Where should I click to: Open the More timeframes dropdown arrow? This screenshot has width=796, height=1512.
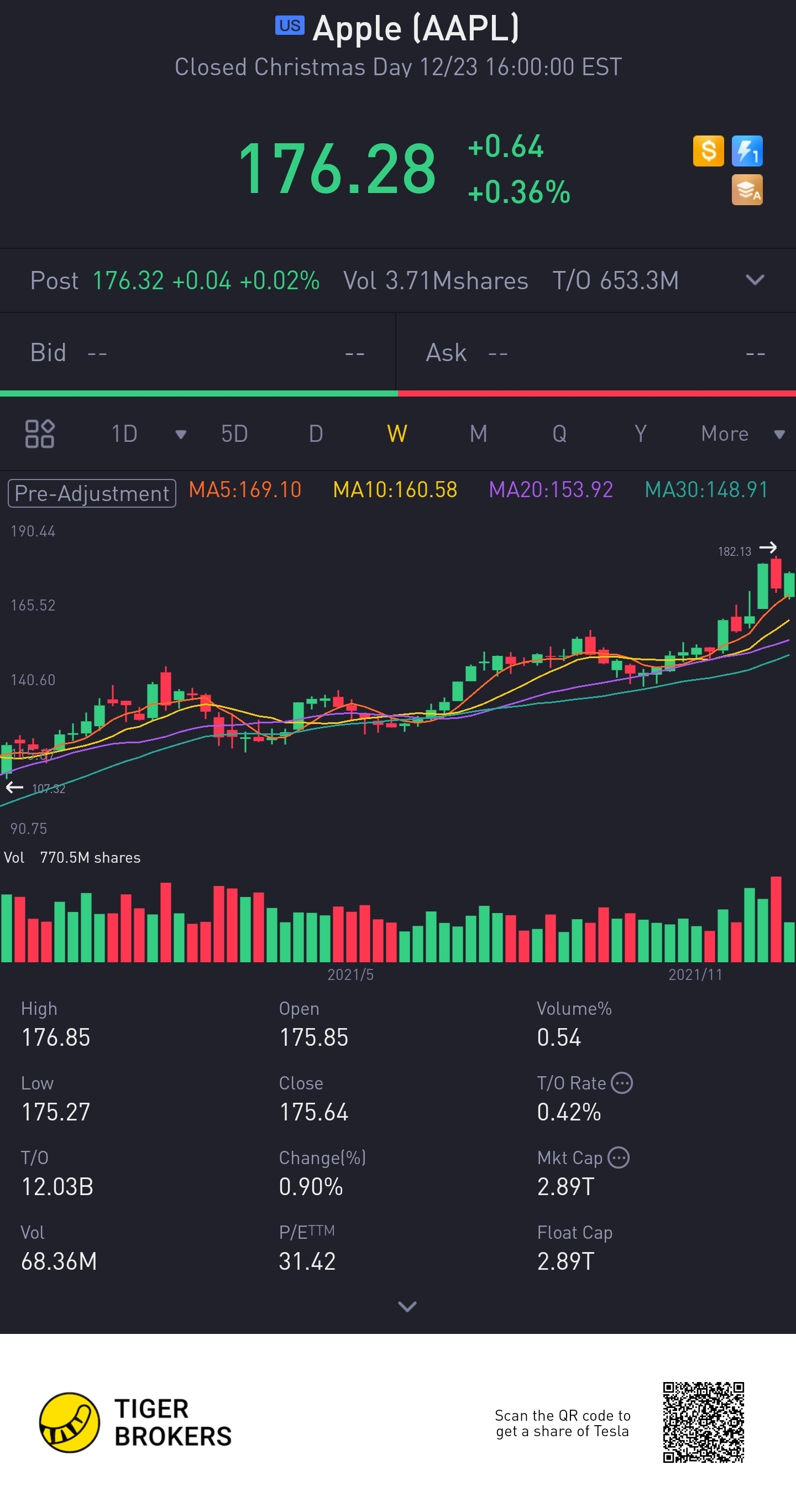779,434
